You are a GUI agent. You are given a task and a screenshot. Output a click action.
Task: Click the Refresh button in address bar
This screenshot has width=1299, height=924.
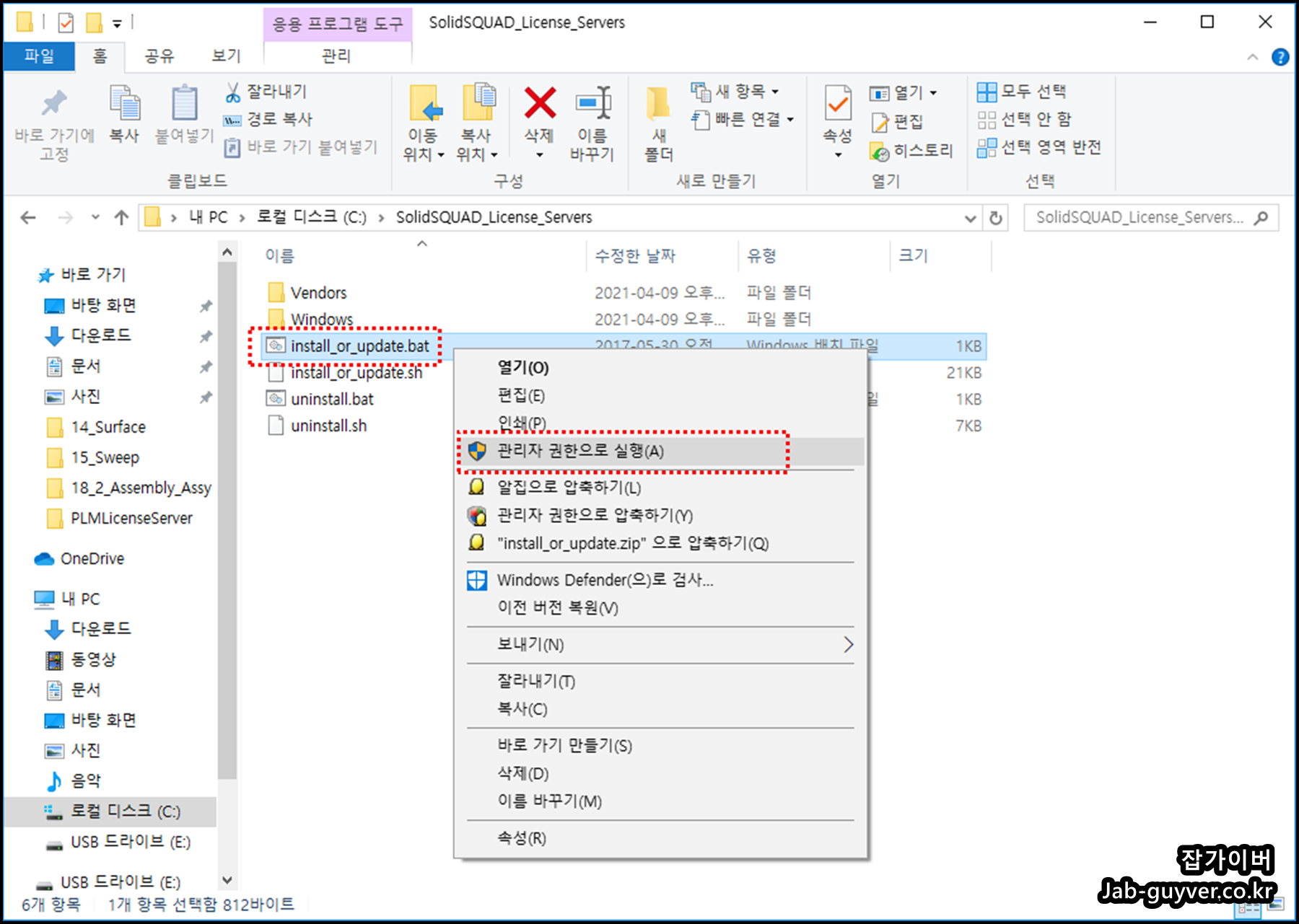pyautogui.click(x=996, y=218)
